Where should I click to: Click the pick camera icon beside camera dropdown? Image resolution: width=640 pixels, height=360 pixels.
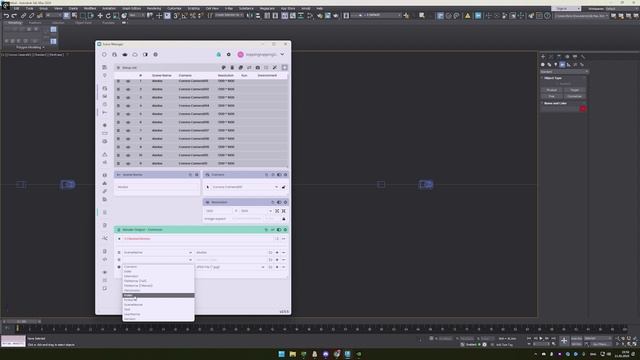pos(283,187)
